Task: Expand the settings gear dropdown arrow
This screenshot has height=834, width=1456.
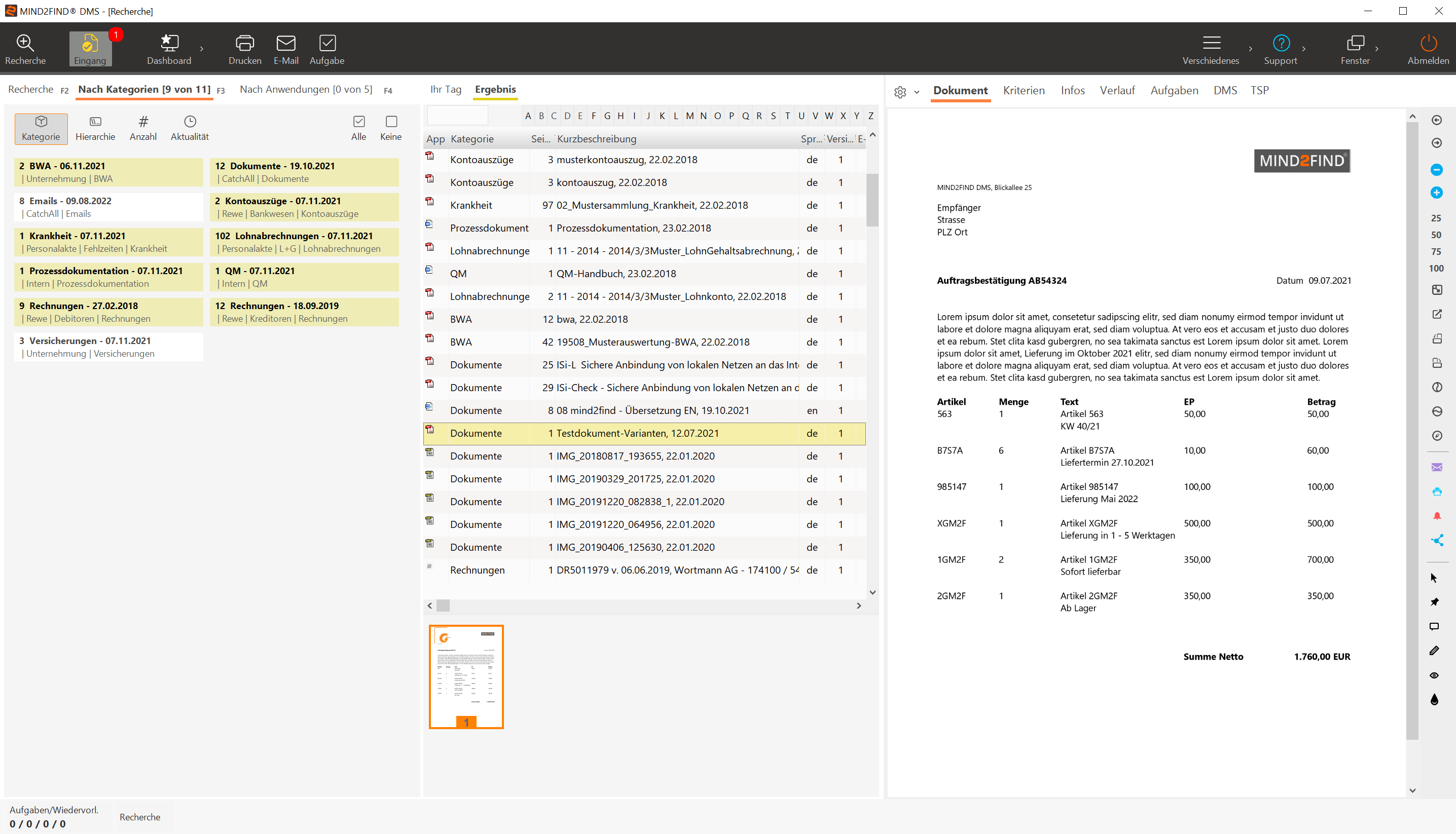Action: pyautogui.click(x=917, y=92)
